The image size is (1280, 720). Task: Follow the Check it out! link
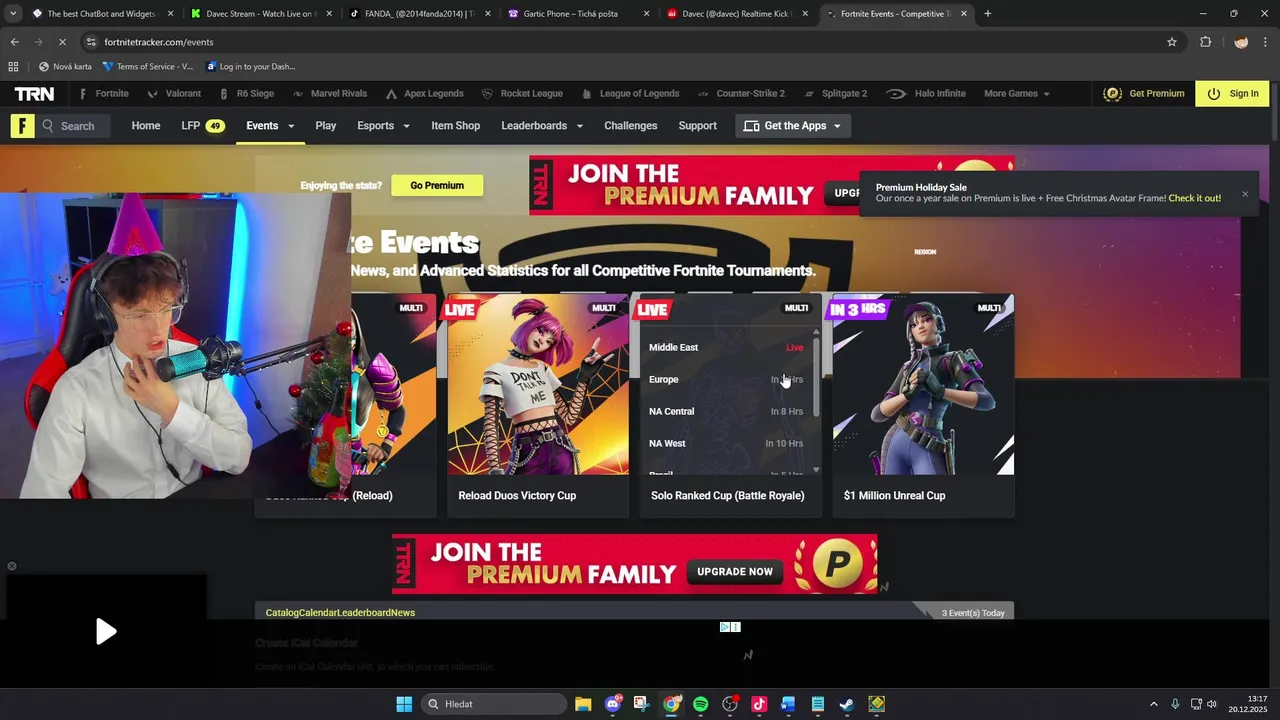tap(1194, 198)
